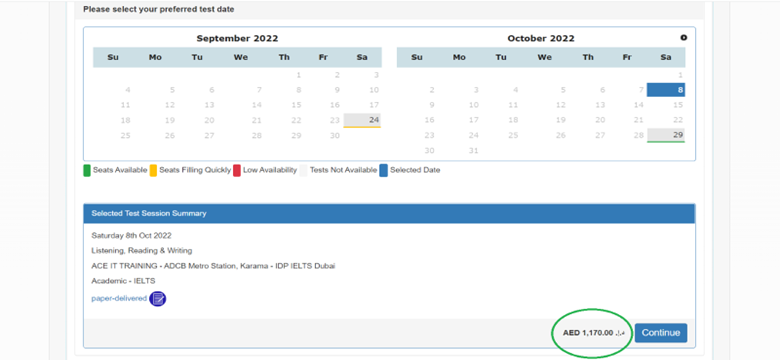This screenshot has height=360, width=780.
Task: Click the September 2022 month title
Action: [x=237, y=38]
